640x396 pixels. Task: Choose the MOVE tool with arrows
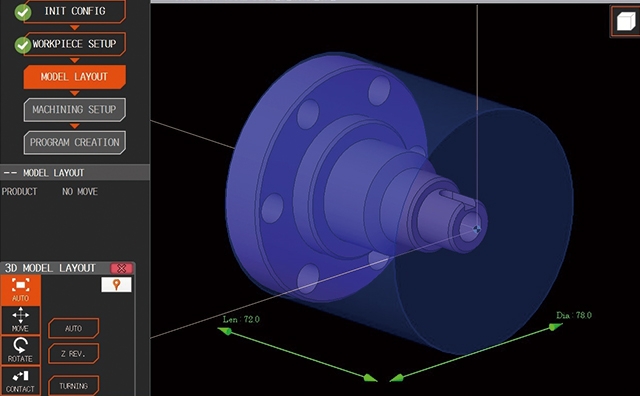point(20,320)
